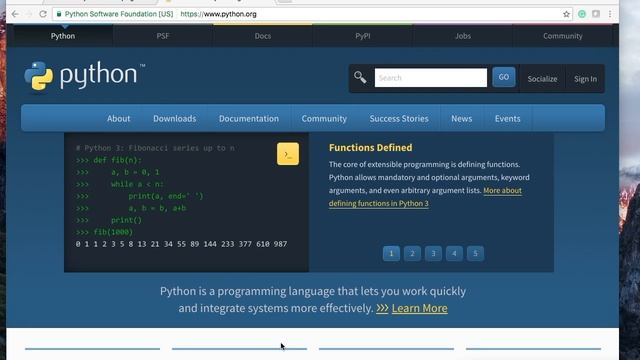Select the PyPI top site tab
This screenshot has height=360, width=640.
coord(363,36)
